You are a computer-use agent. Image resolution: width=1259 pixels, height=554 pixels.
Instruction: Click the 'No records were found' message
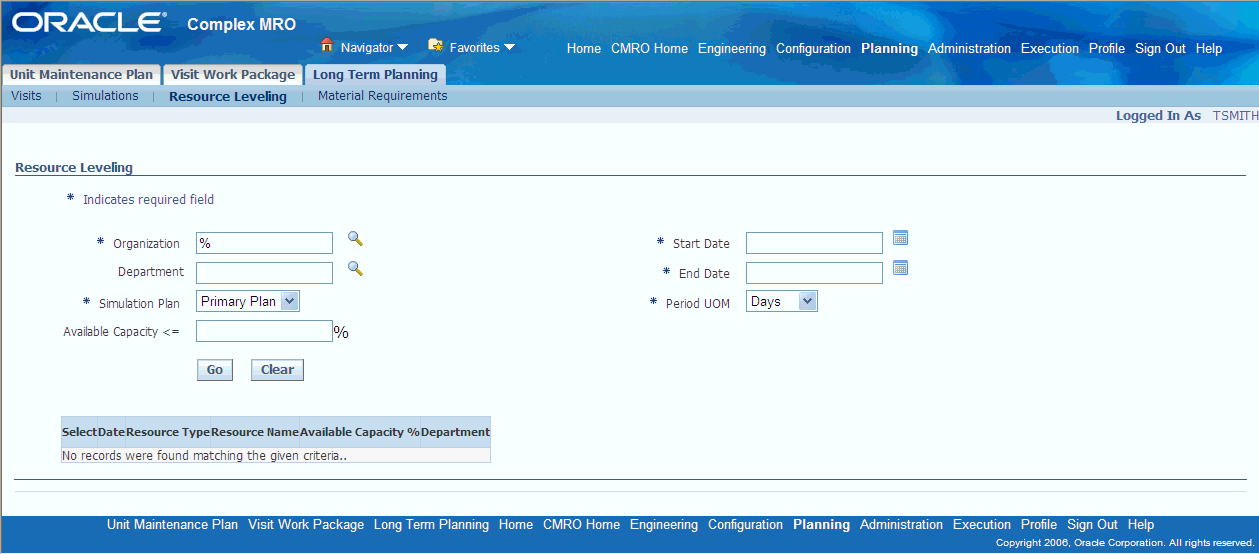204,455
